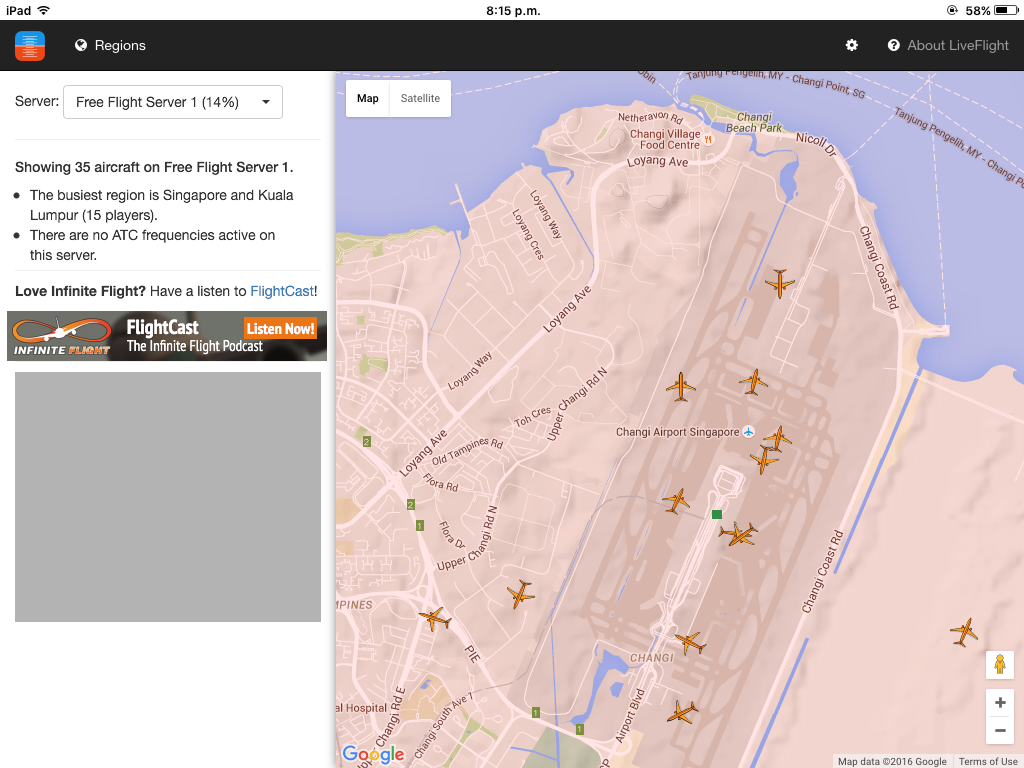1024x768 pixels.
Task: Click text 'Showing 35 aircraft on Free Flight Server 1.'
Action: coord(154,167)
